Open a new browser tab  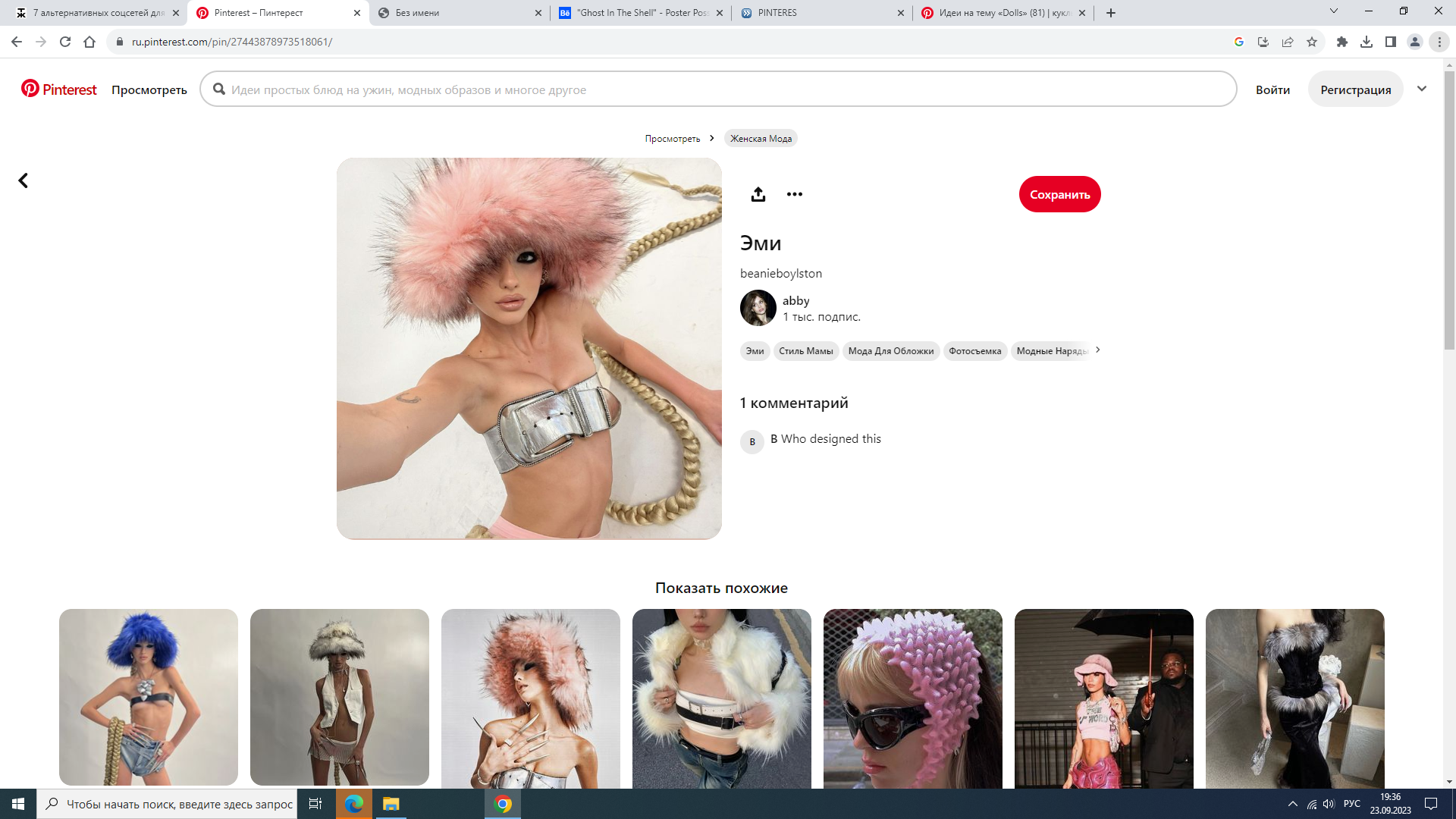pos(1111,13)
